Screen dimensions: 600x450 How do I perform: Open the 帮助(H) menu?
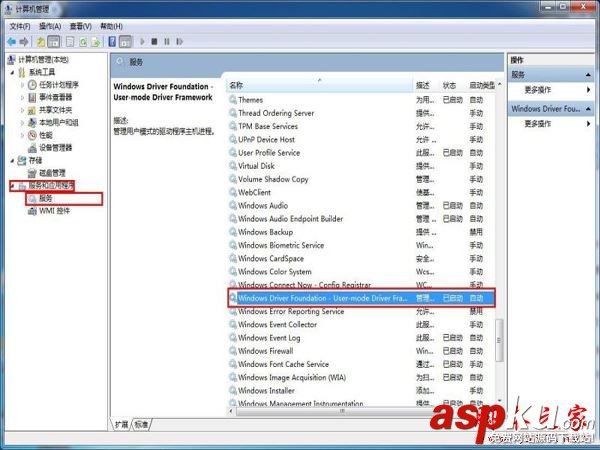pyautogui.click(x=111, y=26)
